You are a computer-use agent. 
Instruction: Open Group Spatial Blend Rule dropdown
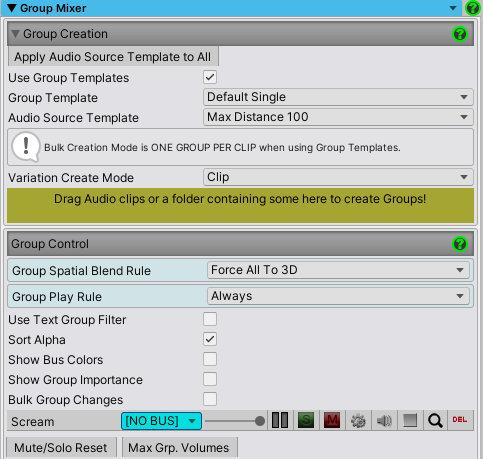point(338,270)
